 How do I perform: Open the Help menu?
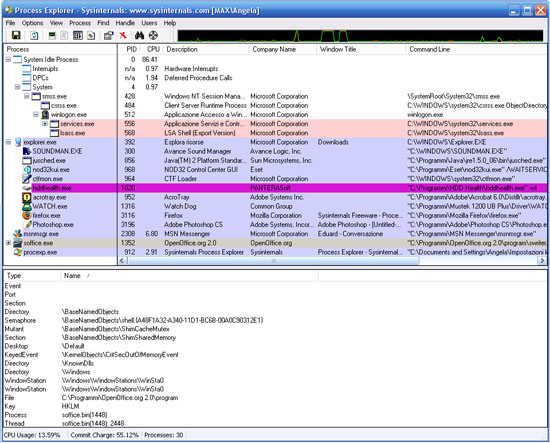(170, 23)
